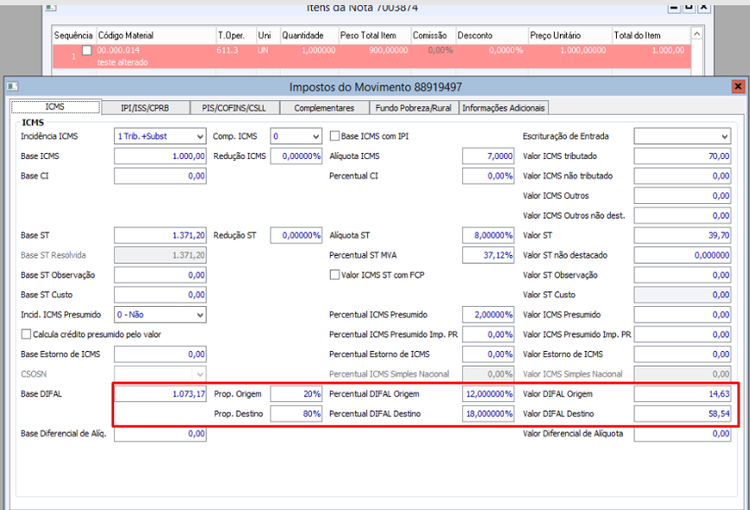Click the Percentual Estorno de ICMS field
750x510 pixels.
click(488, 355)
